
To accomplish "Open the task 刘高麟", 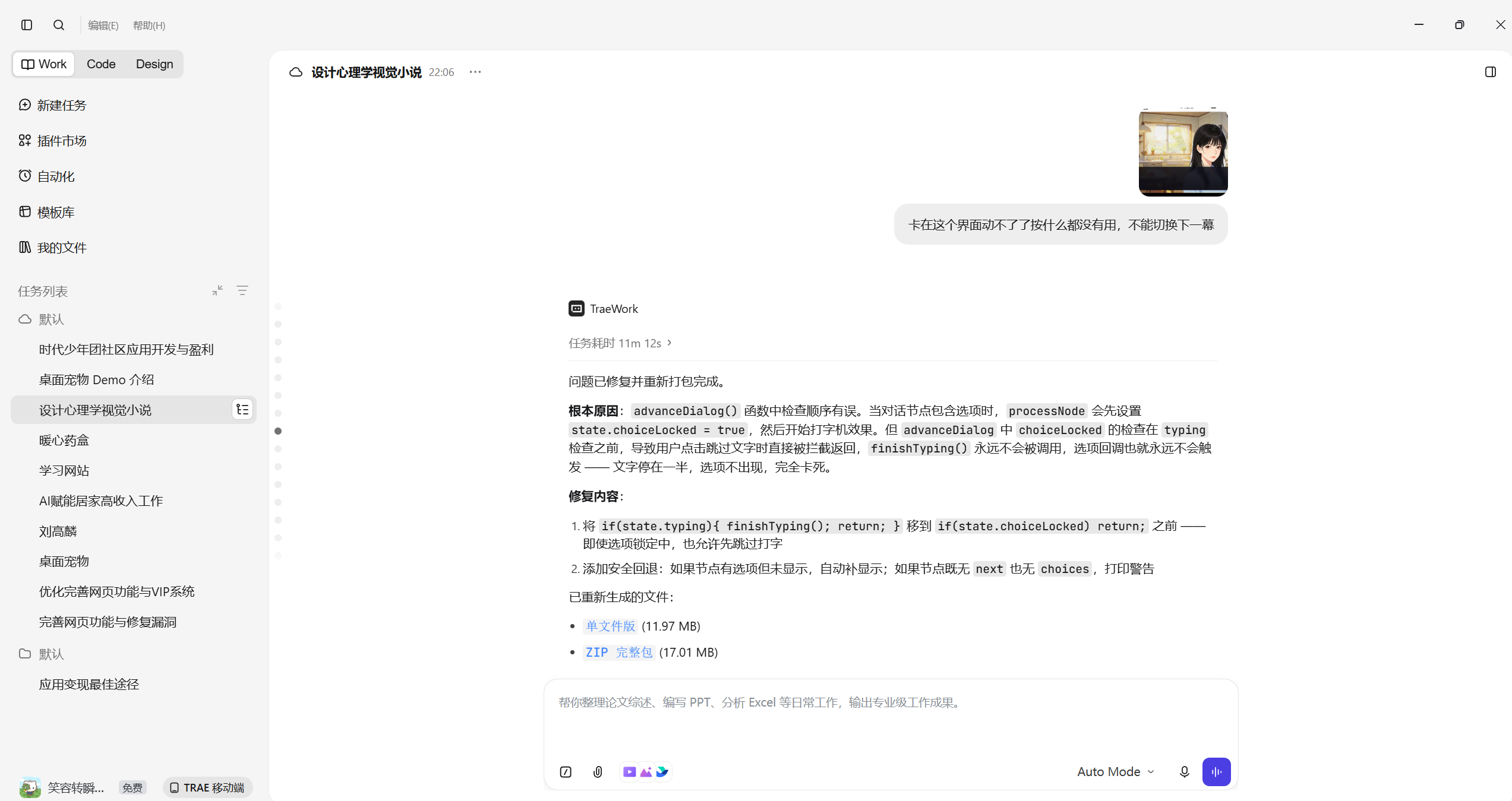I will click(x=134, y=531).
